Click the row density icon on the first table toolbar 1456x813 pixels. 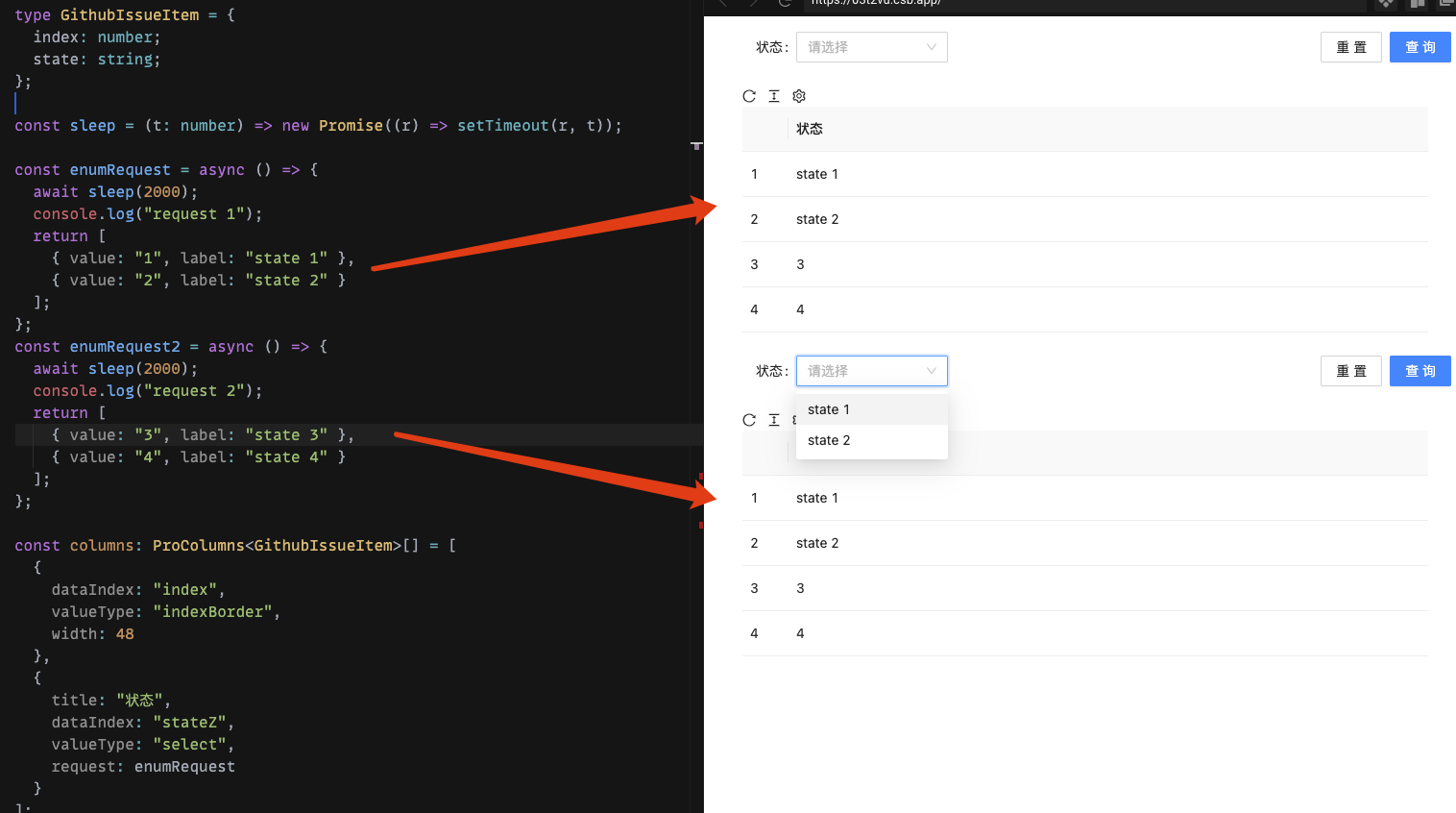pos(774,96)
